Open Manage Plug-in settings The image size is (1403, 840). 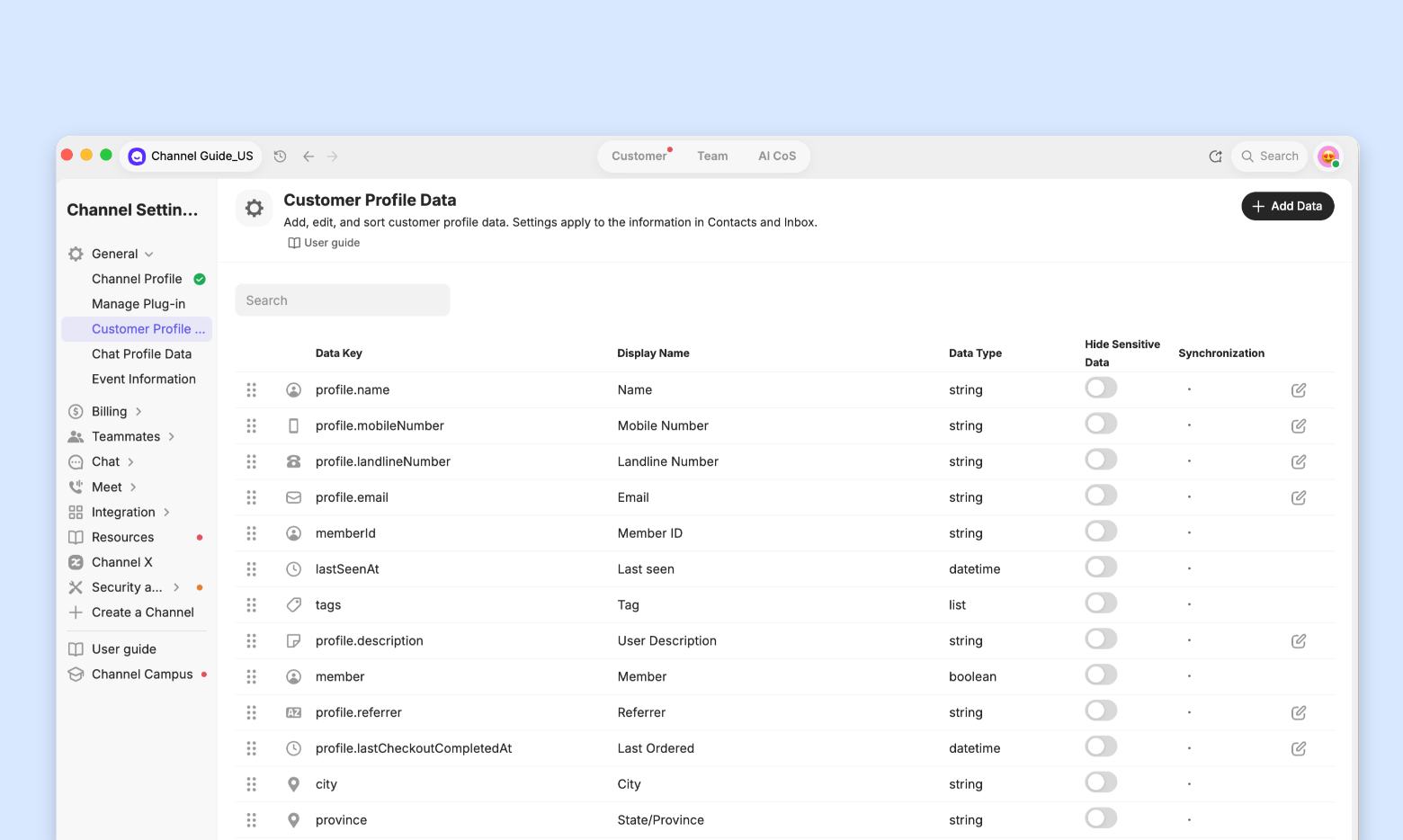[139, 304]
